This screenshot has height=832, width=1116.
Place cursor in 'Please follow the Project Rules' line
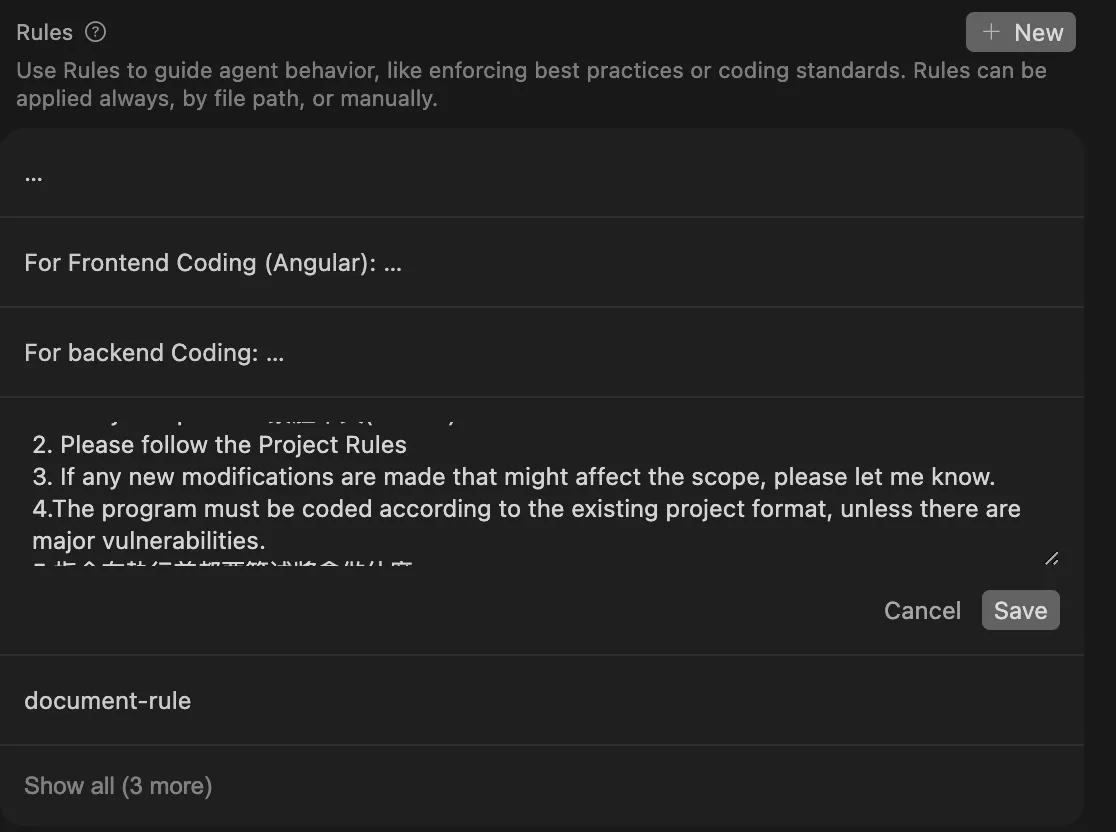click(233, 444)
